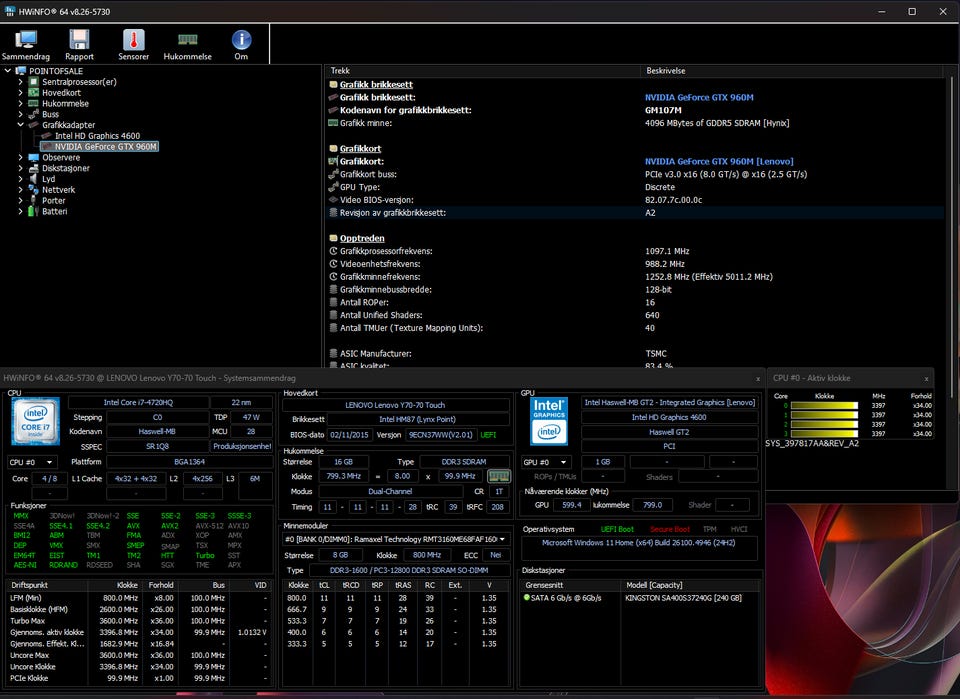Collapse the Grafikkadapter tree node
Screen dimensions: 960x699
[x=20, y=125]
